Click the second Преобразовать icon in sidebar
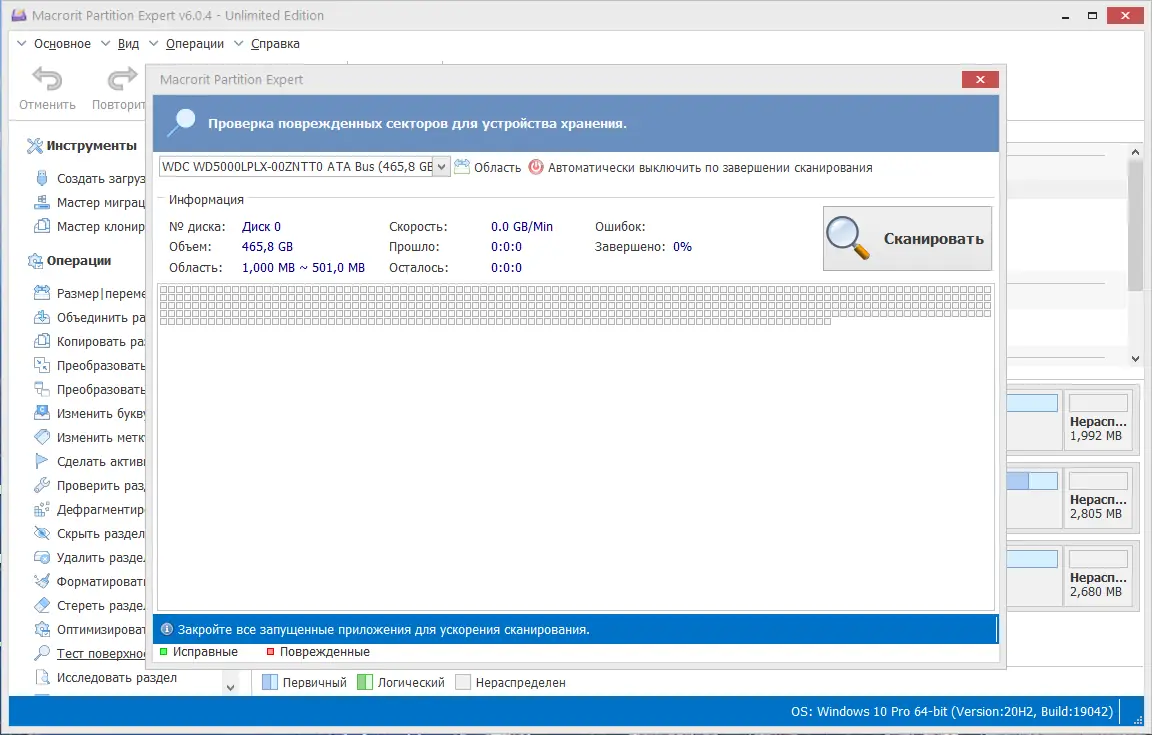Image resolution: width=1152 pixels, height=735 pixels. (x=42, y=389)
